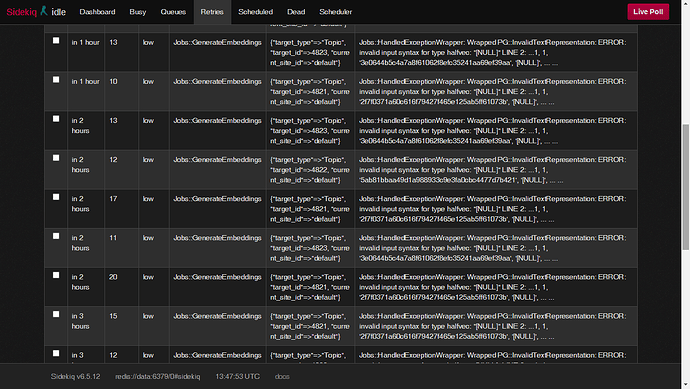Click the Sidekiq logo in the header

coord(22,12)
